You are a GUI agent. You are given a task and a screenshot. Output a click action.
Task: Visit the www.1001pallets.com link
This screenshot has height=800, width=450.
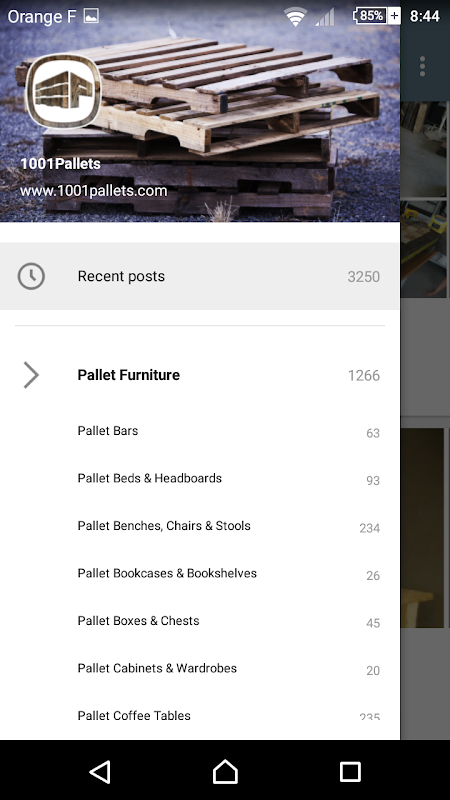tap(93, 191)
